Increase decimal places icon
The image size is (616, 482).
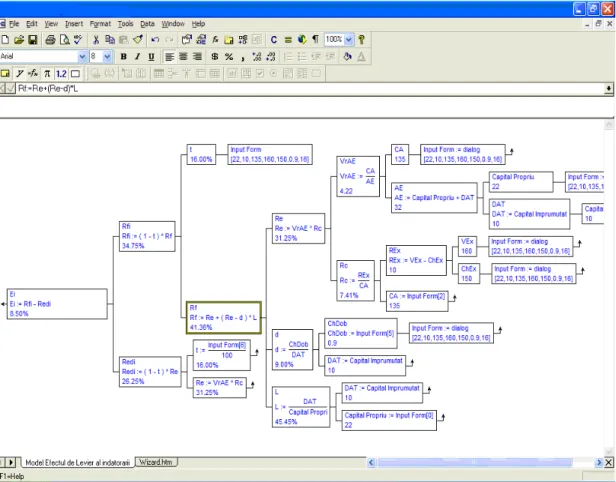click(x=257, y=57)
